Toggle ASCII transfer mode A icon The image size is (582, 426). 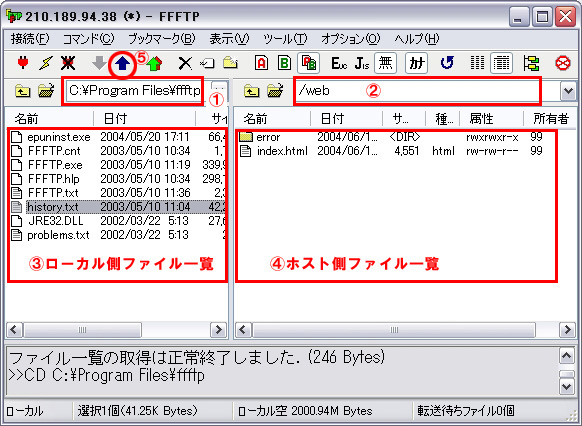pos(262,63)
